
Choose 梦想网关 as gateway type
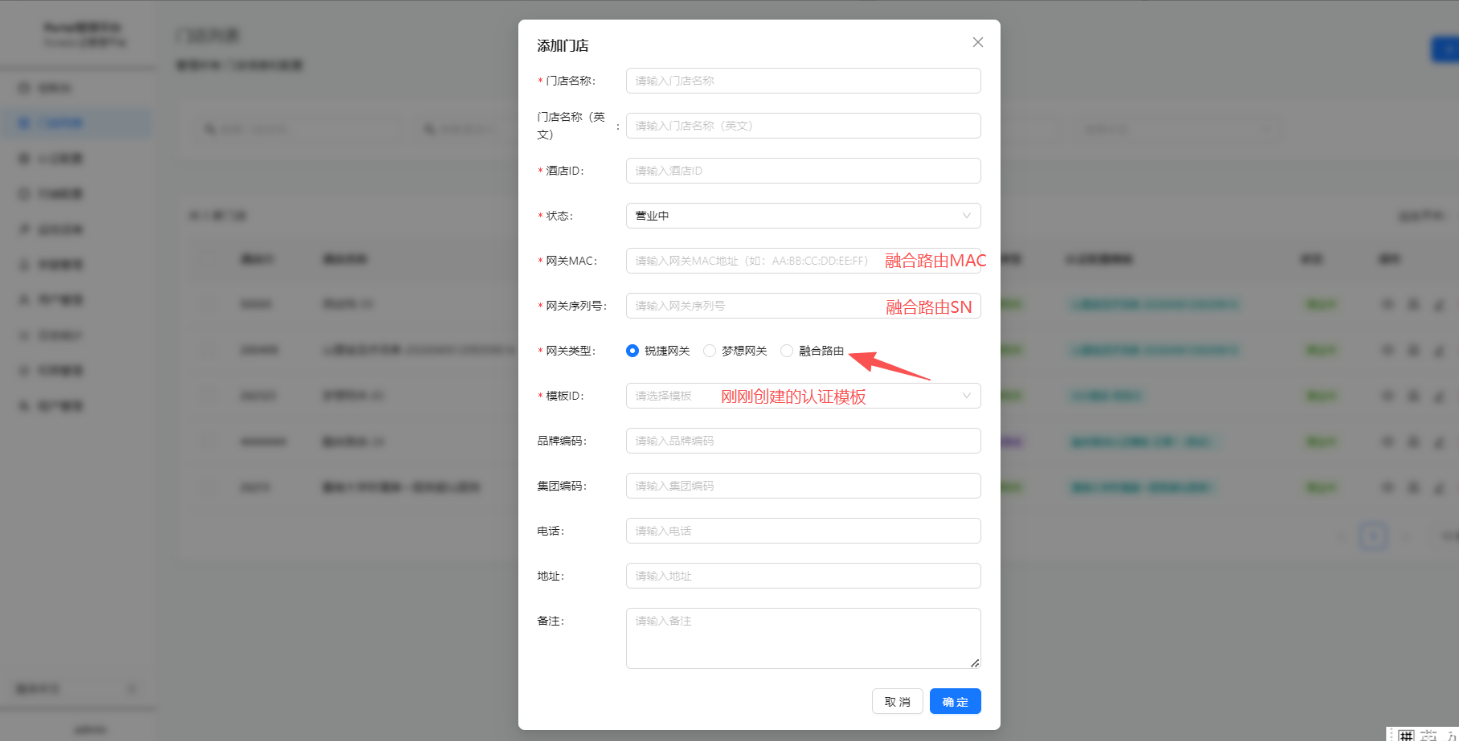pos(735,351)
